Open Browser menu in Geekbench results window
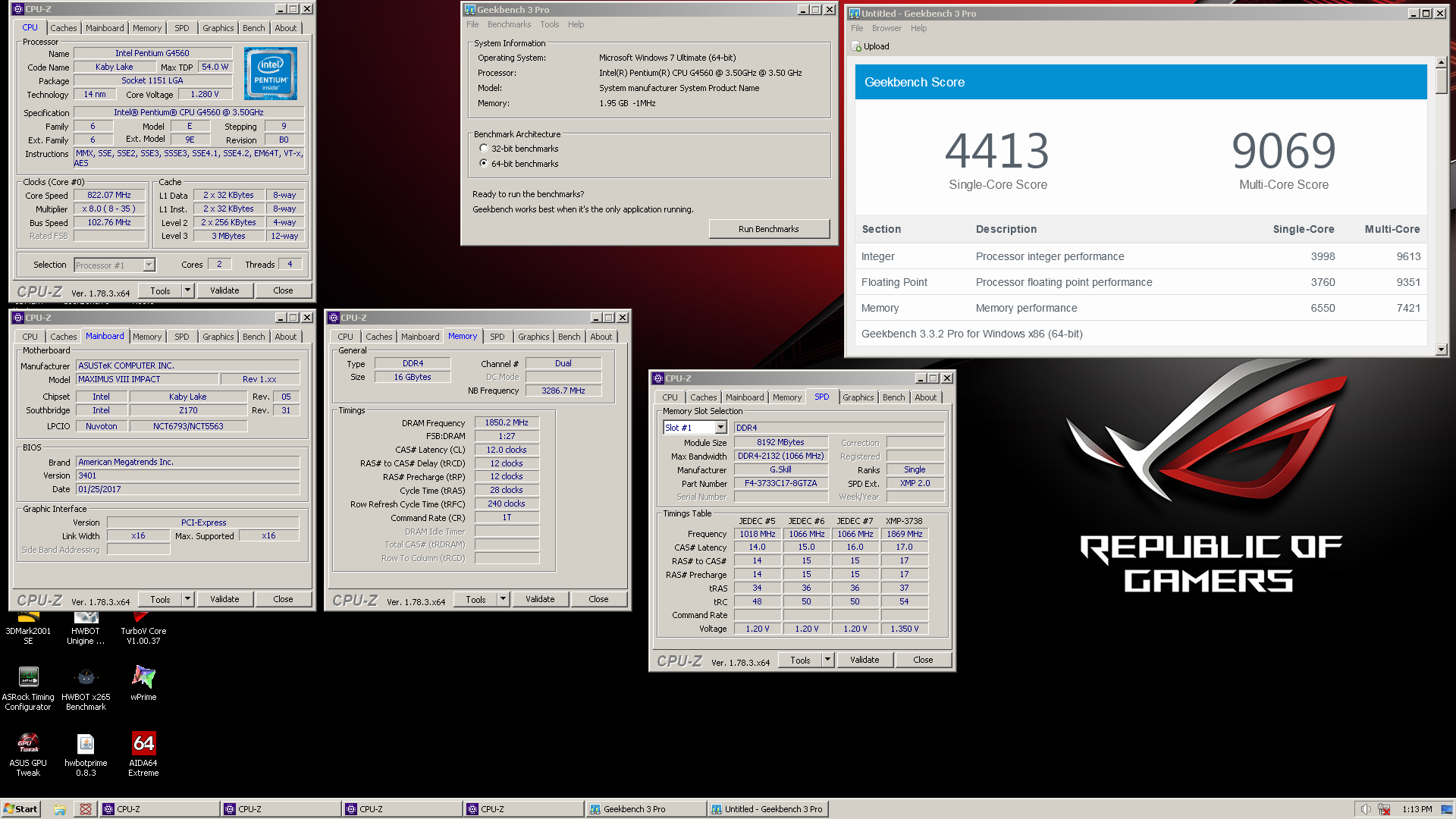Image resolution: width=1456 pixels, height=819 pixels. pyautogui.click(x=886, y=28)
